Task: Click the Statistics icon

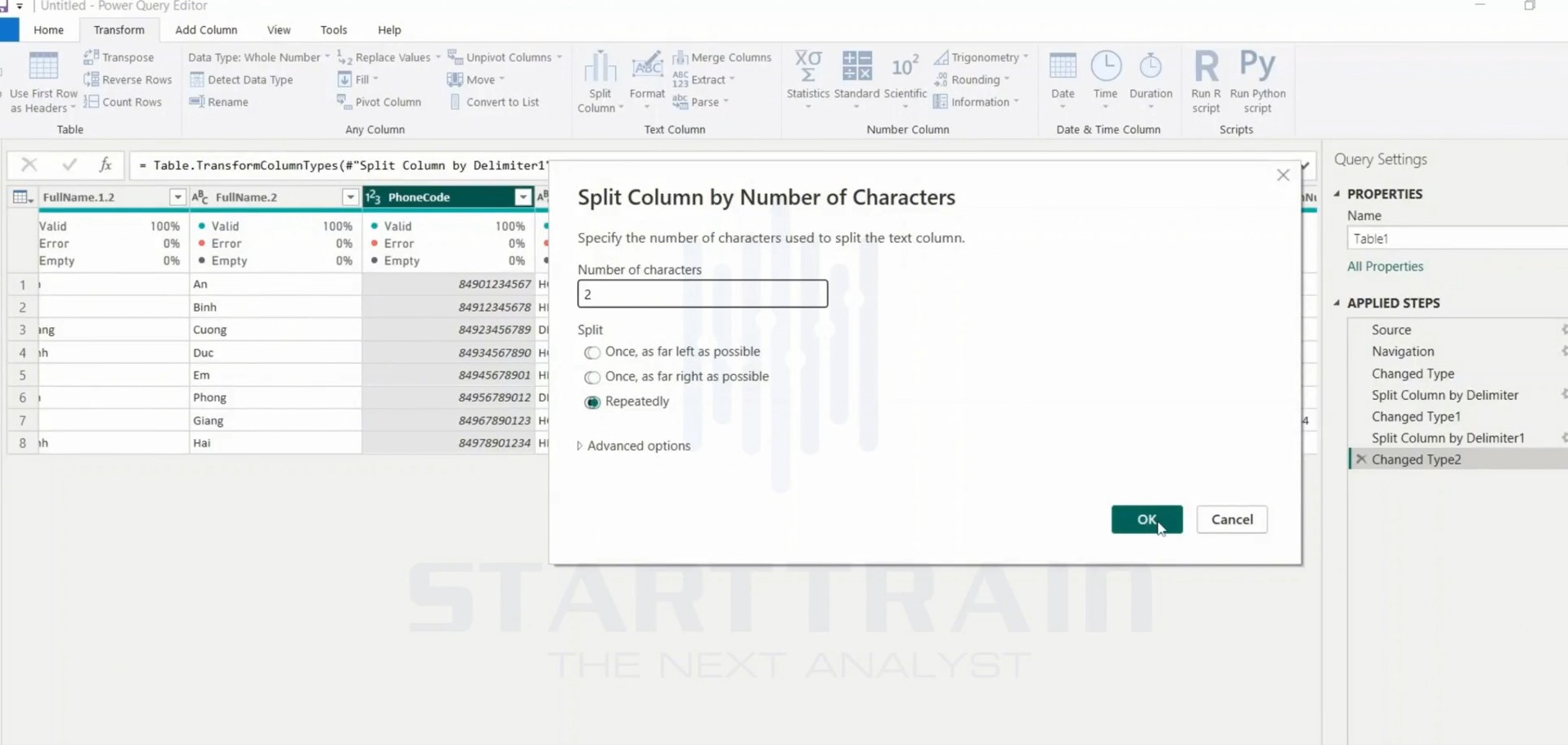Action: (808, 65)
